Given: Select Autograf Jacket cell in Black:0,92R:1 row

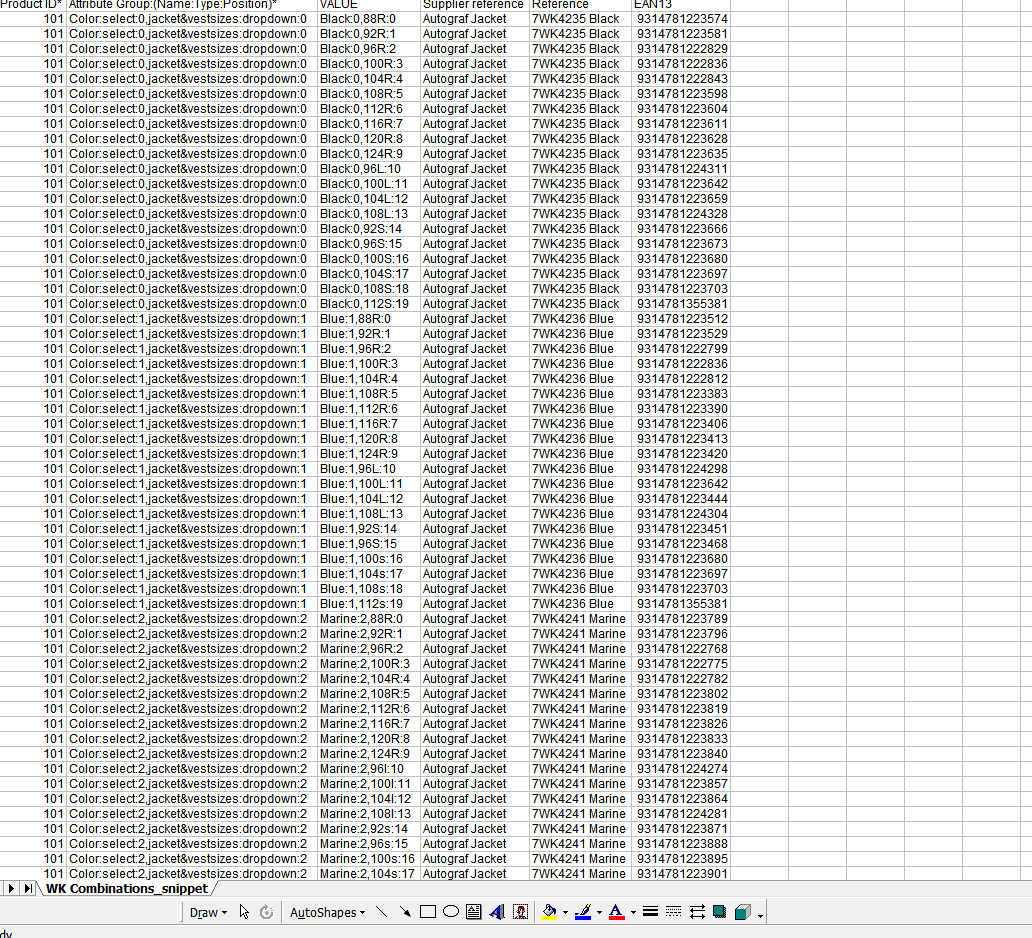Looking at the screenshot, I should pyautogui.click(x=475, y=34).
